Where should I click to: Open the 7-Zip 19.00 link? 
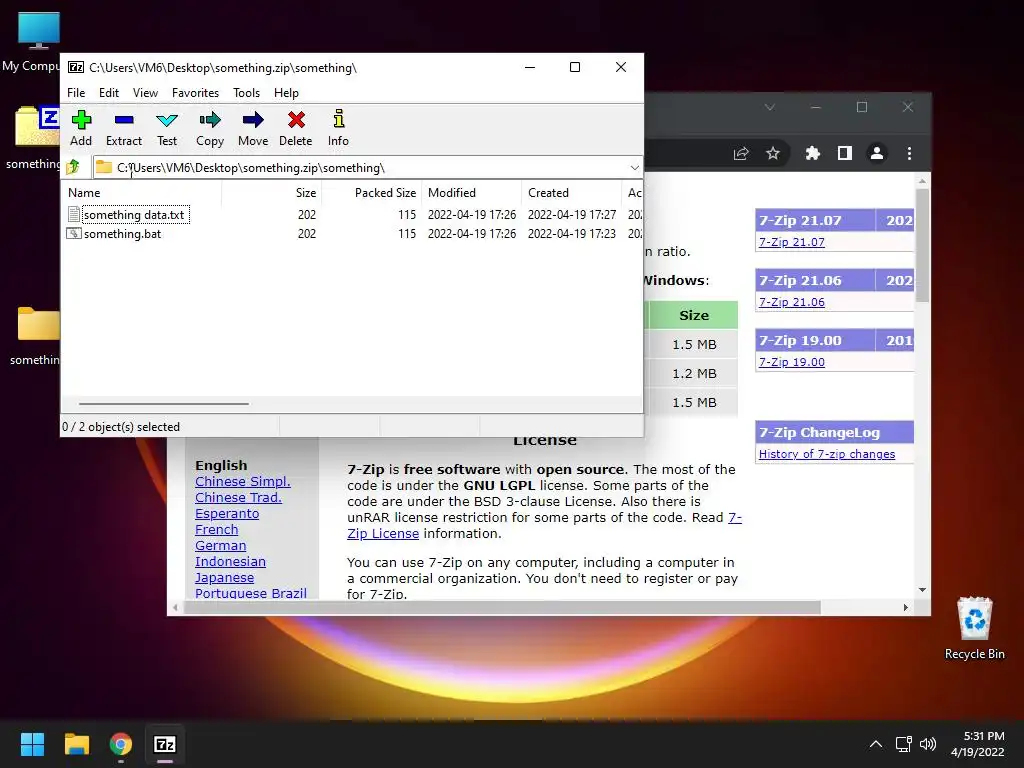pyautogui.click(x=792, y=362)
